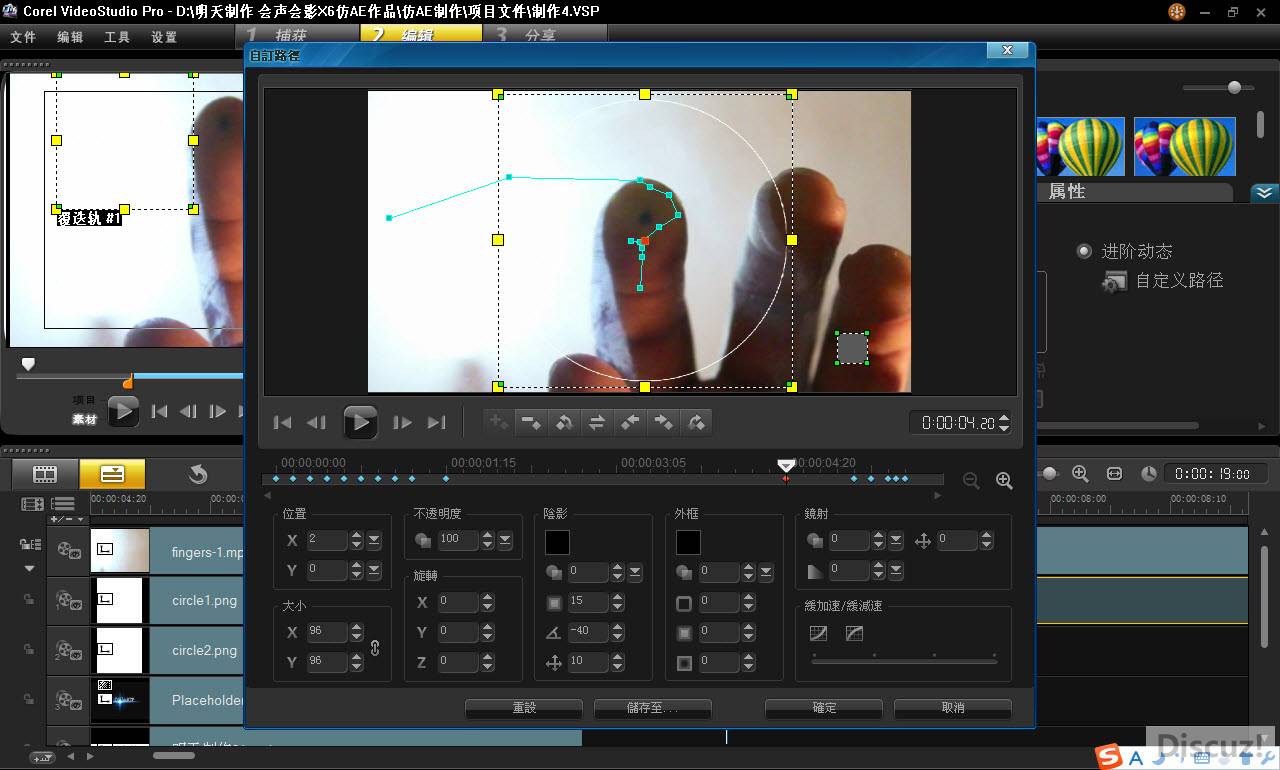Toggle lock on circle1.png track
Viewport: 1280px width, 770px height.
(x=29, y=600)
